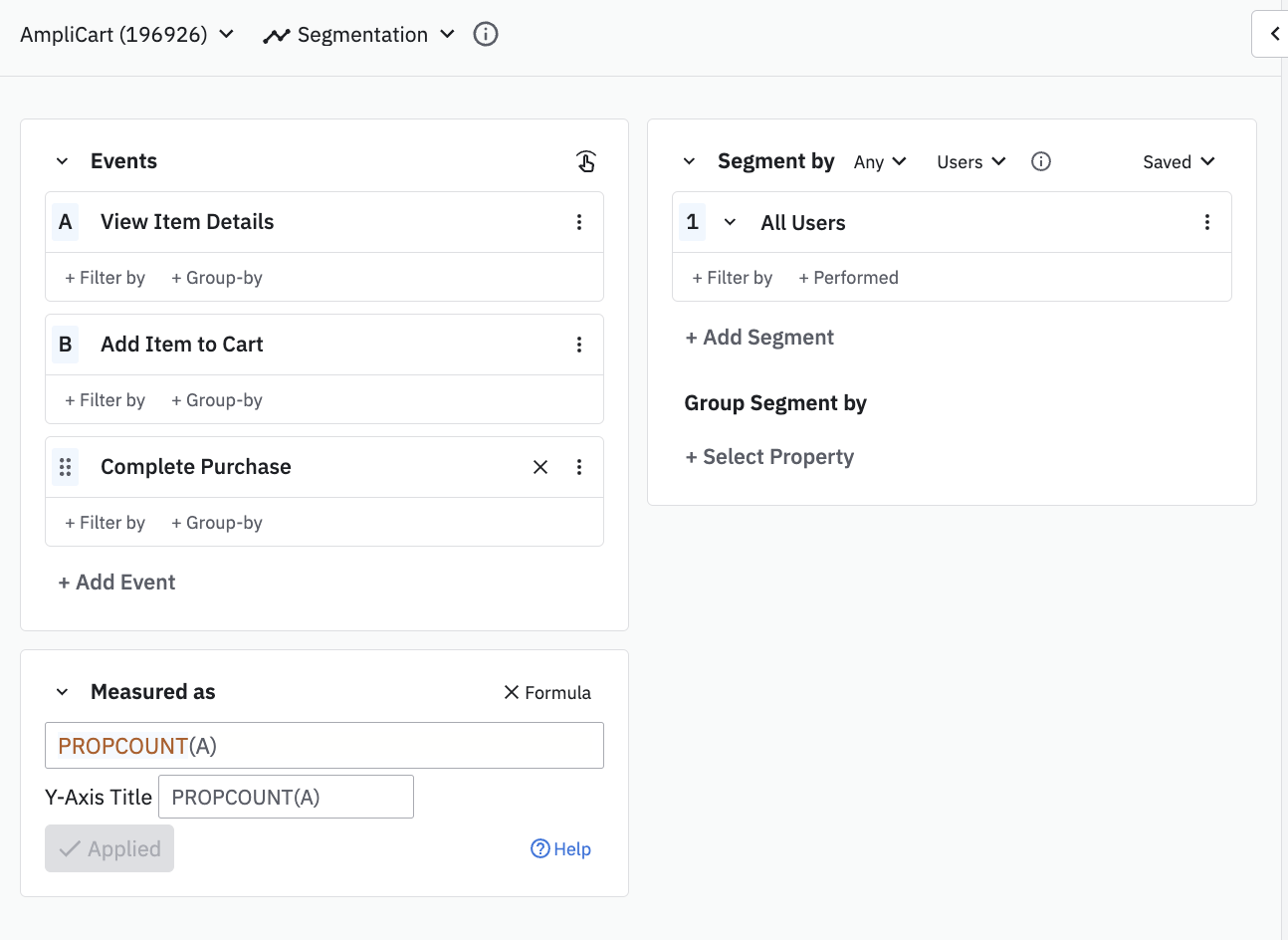
Task: Add a filter to Complete Purchase
Action: 105,523
